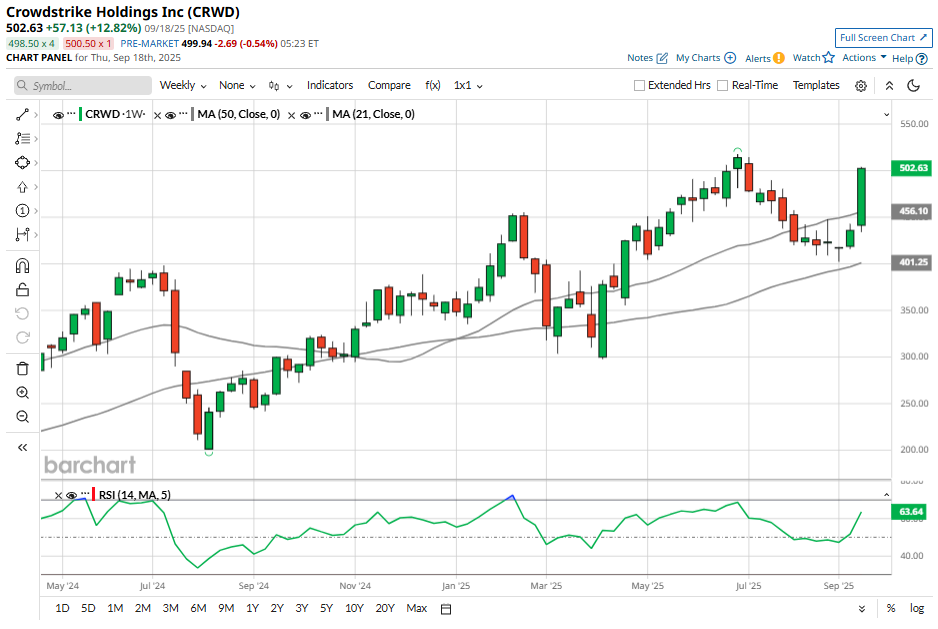Select the numbered circle annotation tool
This screenshot has height=629, width=938.
(22, 211)
